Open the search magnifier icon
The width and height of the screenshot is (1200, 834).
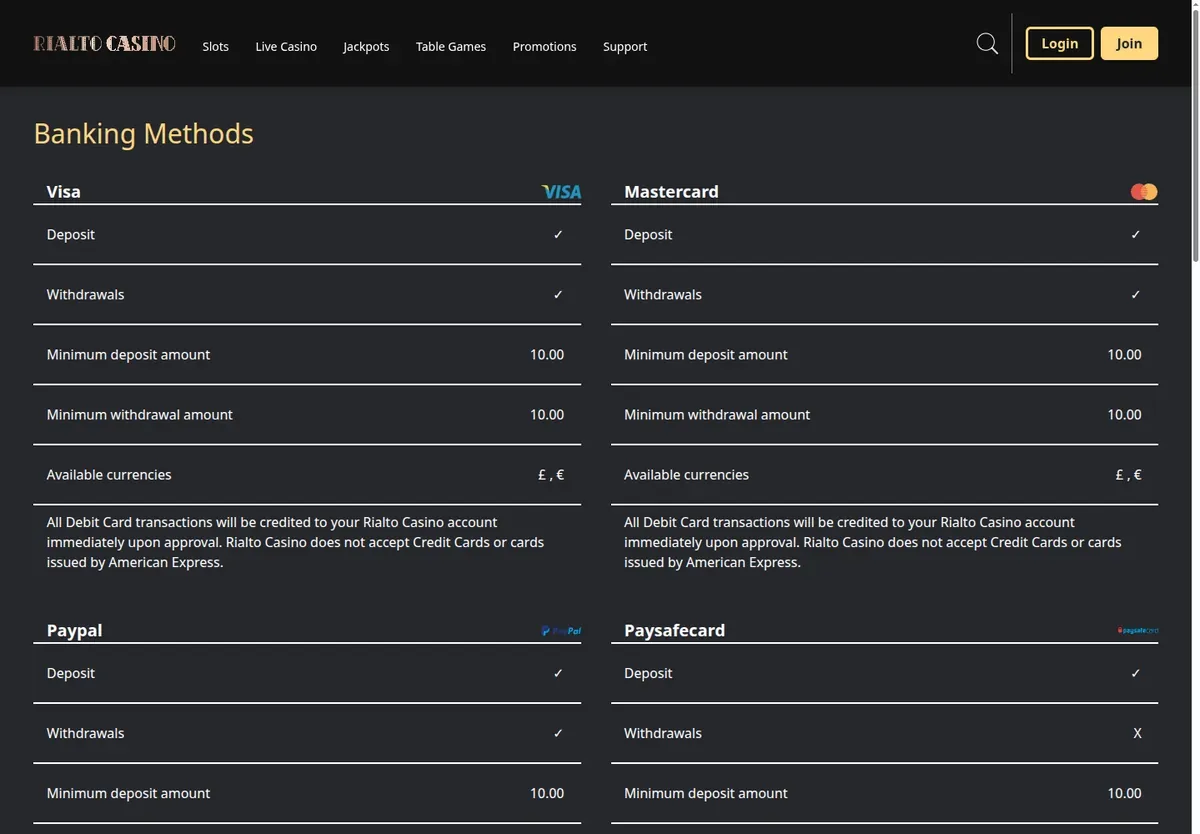(987, 44)
